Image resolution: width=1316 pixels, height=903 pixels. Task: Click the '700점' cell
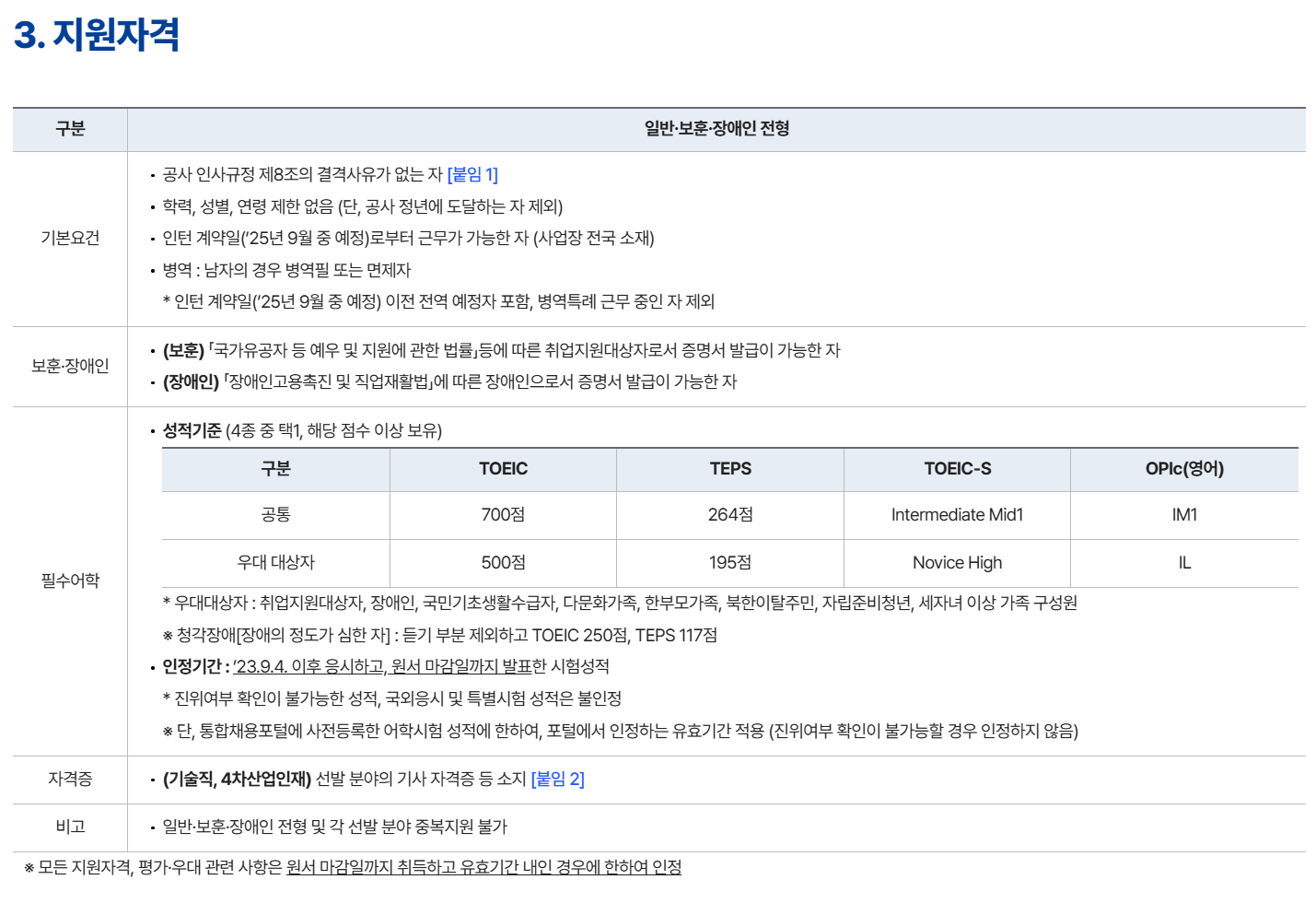pyautogui.click(x=503, y=515)
